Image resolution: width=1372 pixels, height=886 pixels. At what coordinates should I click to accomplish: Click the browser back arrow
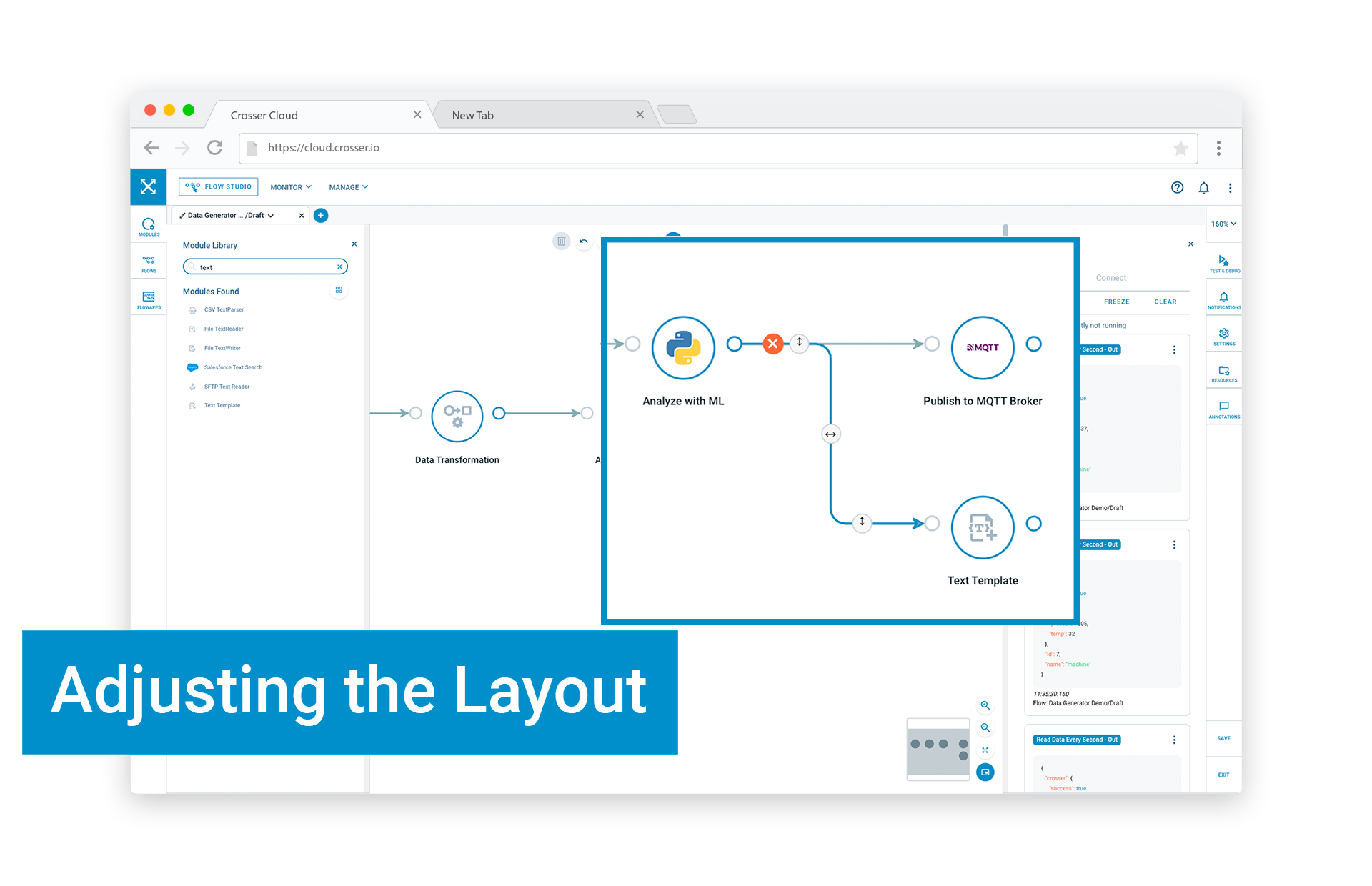click(x=151, y=148)
